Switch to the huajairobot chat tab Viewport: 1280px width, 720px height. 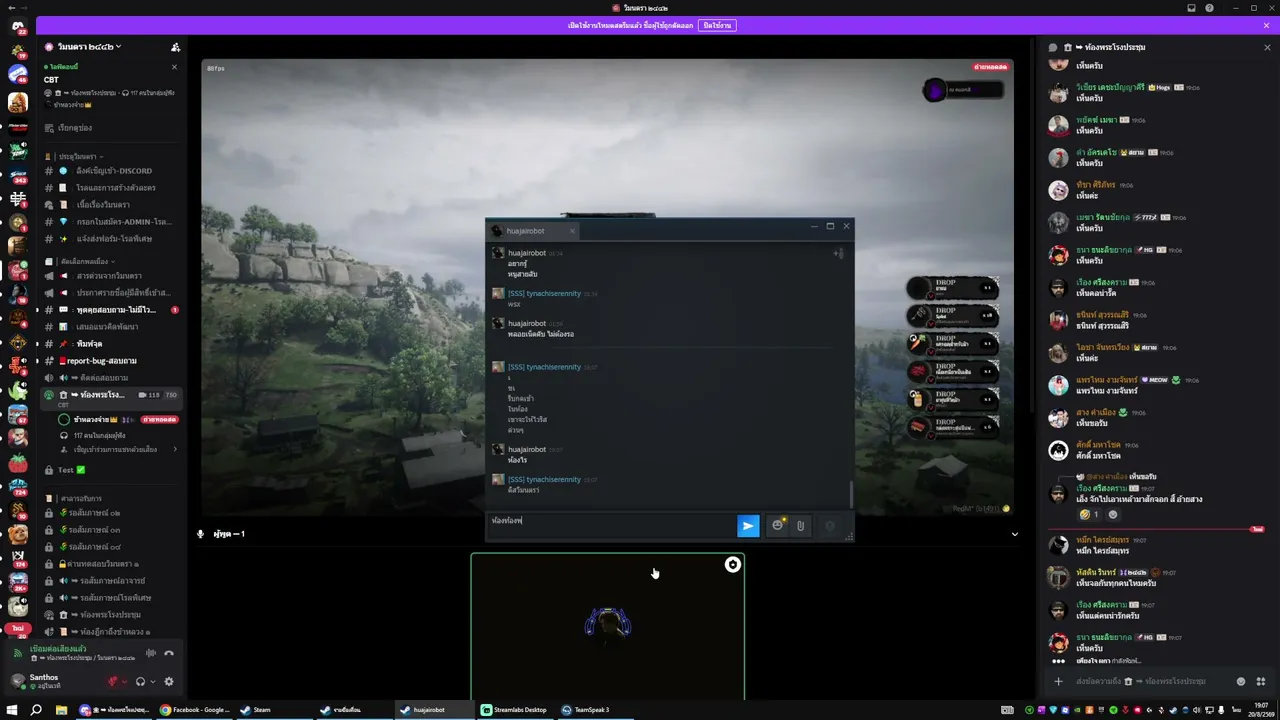[534, 231]
